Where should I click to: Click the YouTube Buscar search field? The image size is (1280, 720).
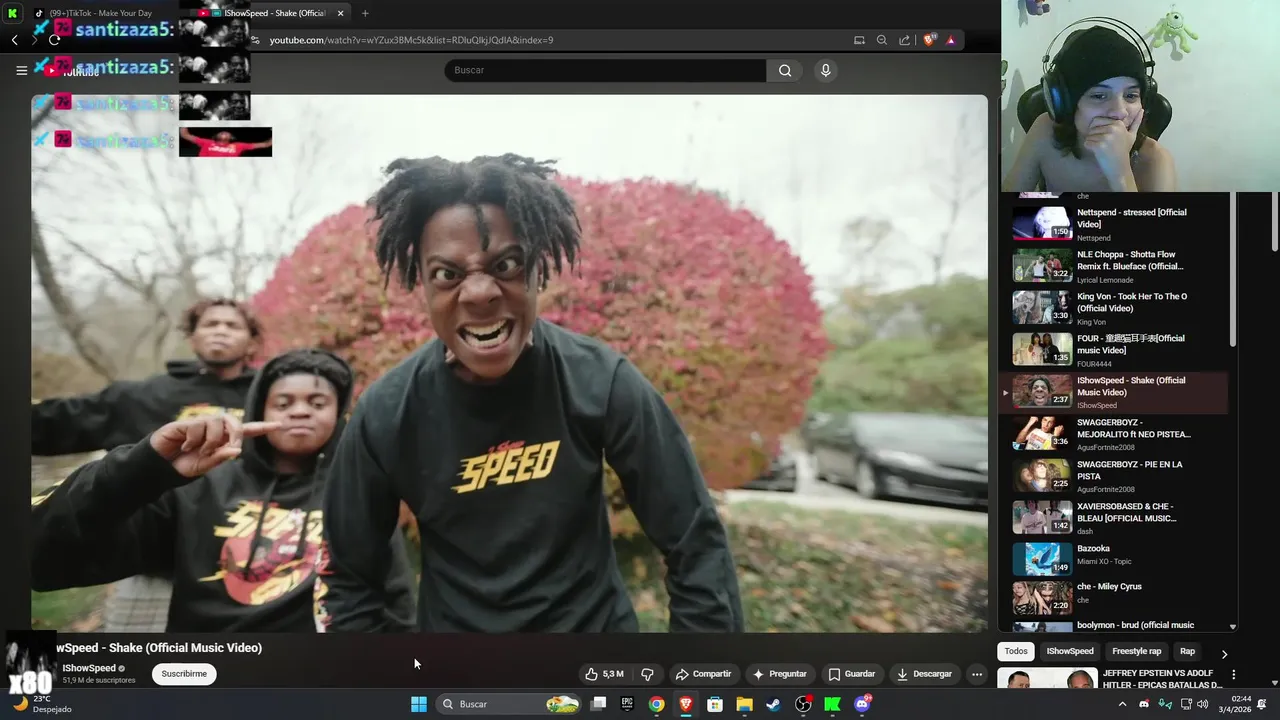[606, 70]
